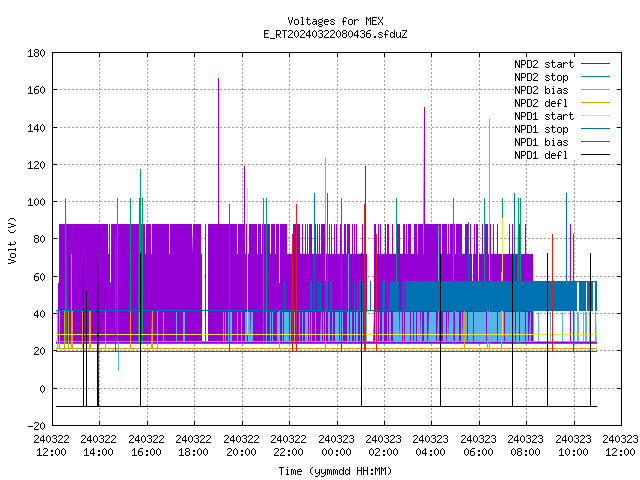This screenshot has height=480, width=640.
Task: Click the 240322 22:00 time tick label
Action: [x=289, y=446]
